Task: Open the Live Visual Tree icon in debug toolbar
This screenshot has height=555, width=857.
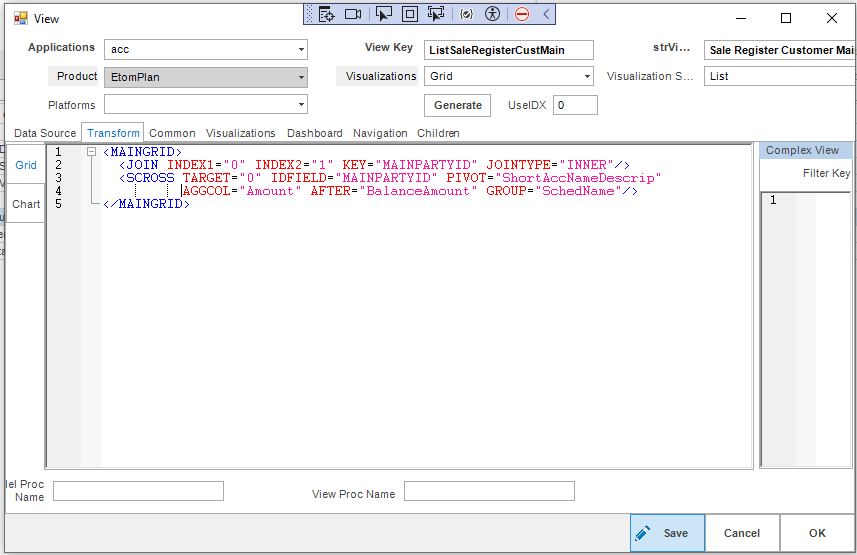Action: pyautogui.click(x=325, y=14)
